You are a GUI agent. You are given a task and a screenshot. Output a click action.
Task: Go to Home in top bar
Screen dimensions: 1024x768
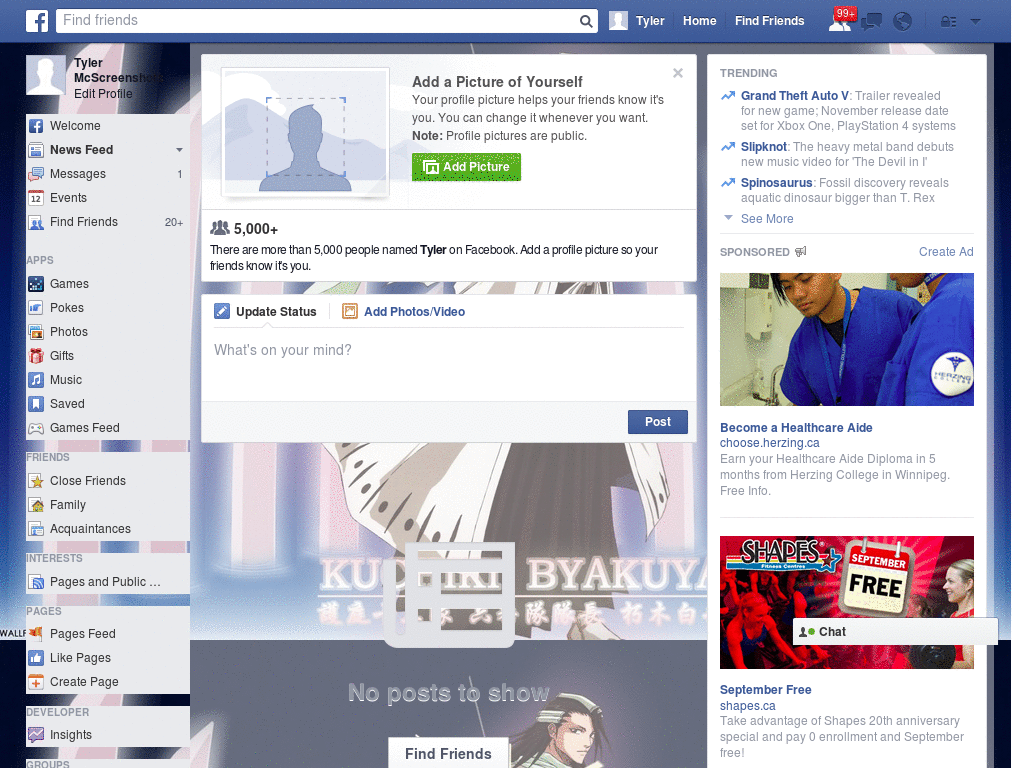(699, 21)
